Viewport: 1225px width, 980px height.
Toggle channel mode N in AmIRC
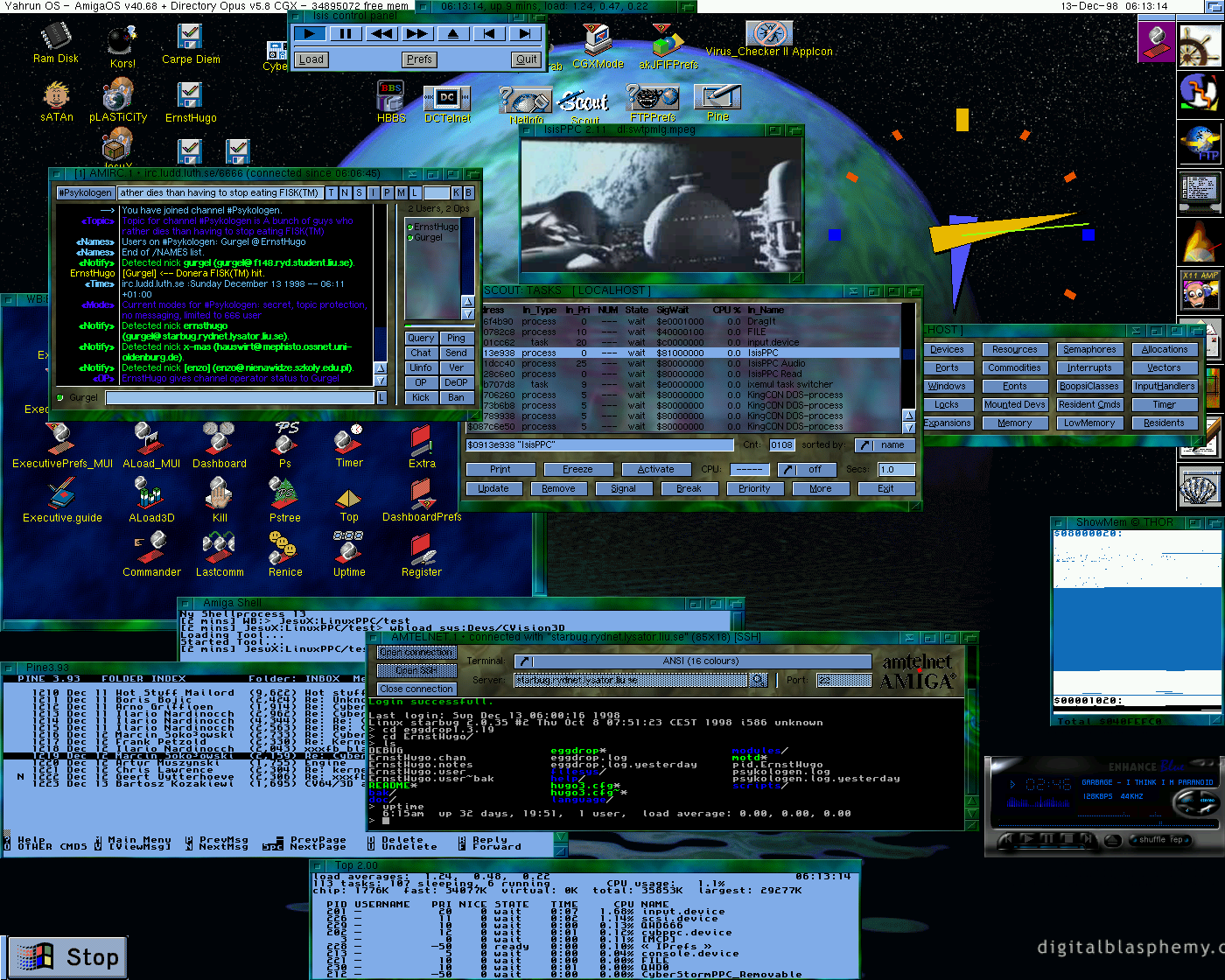[x=345, y=192]
